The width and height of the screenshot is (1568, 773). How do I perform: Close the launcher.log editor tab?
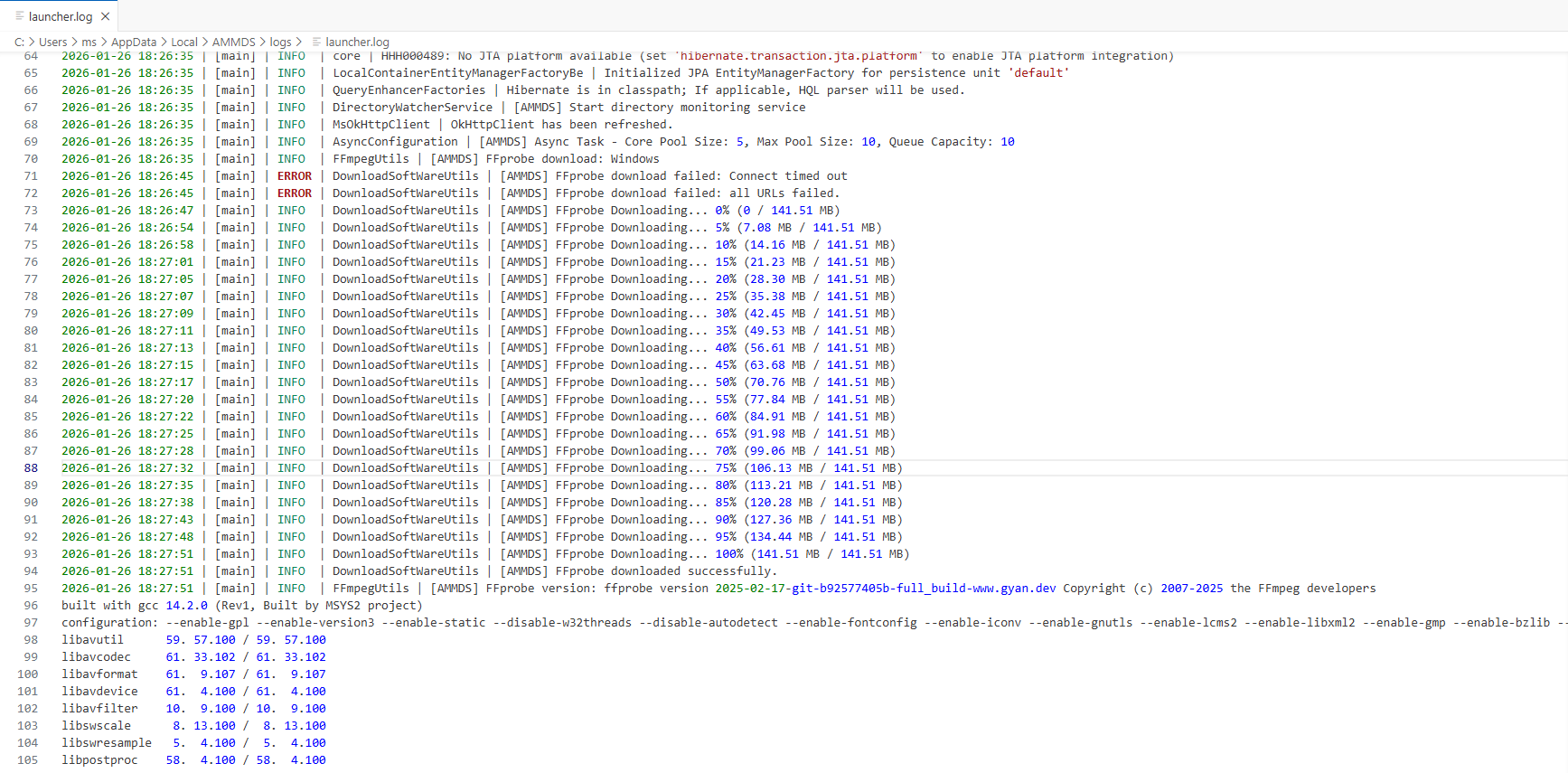pyautogui.click(x=106, y=16)
